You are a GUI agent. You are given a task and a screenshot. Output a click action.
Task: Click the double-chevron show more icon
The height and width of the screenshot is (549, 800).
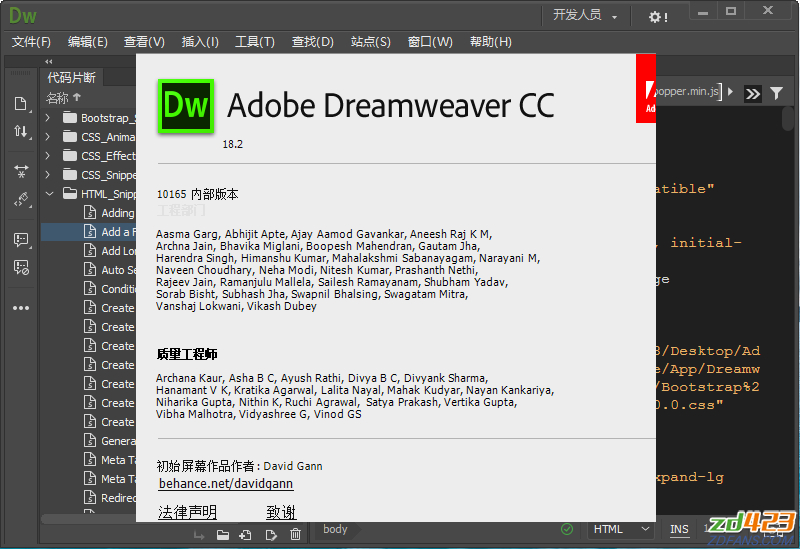[753, 94]
